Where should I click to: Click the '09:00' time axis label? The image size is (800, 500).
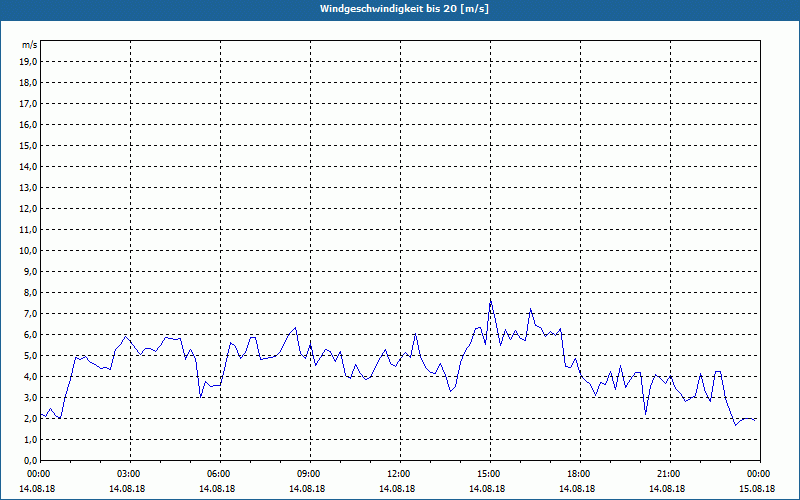(x=310, y=474)
